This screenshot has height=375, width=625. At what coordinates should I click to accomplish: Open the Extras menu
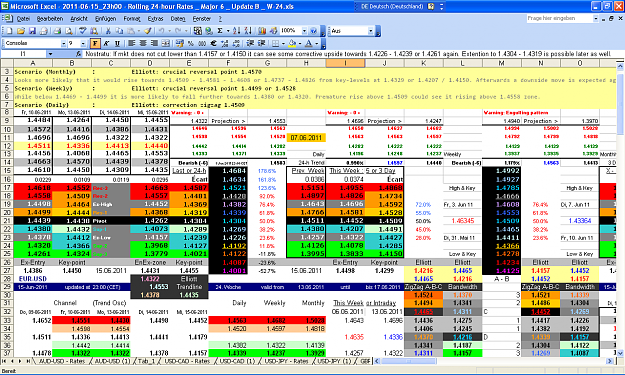point(155,19)
